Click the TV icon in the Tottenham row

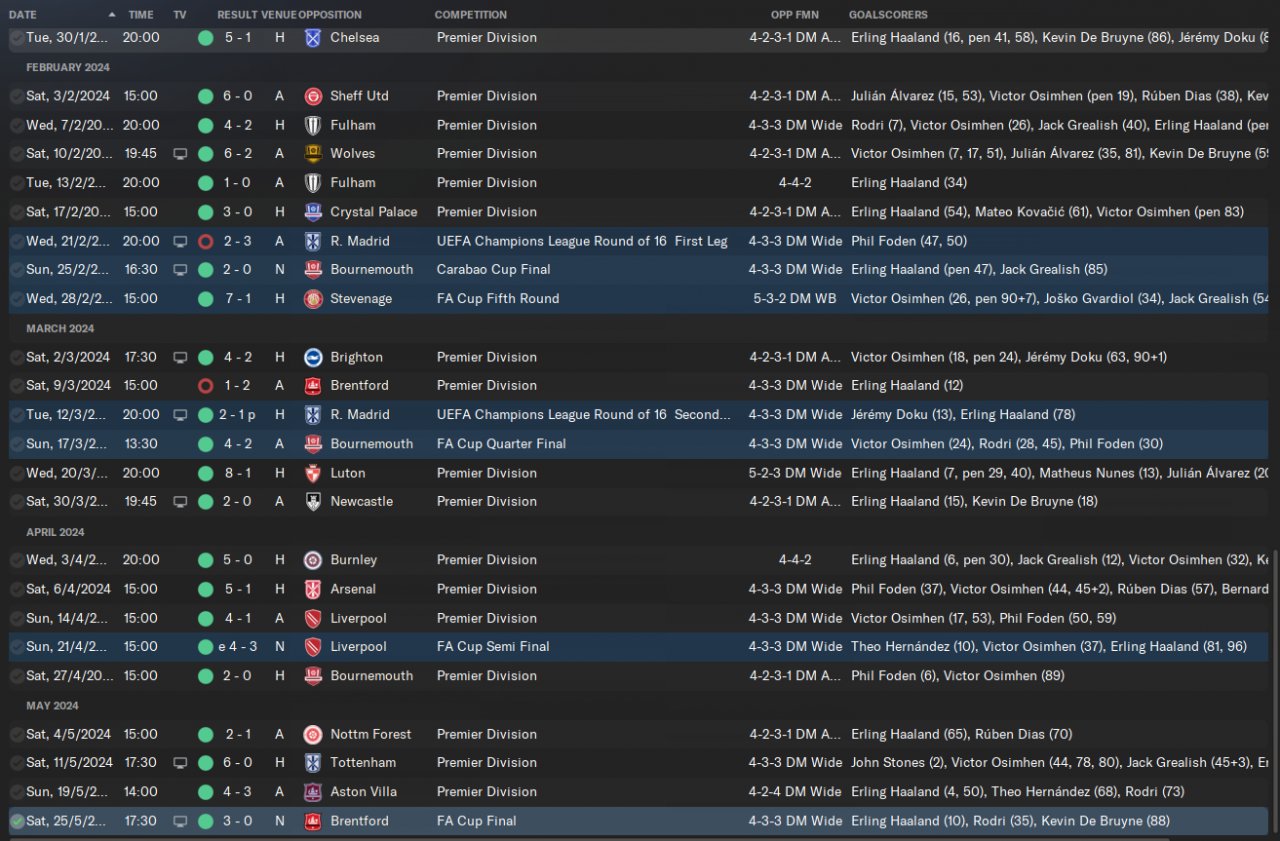pyautogui.click(x=180, y=763)
